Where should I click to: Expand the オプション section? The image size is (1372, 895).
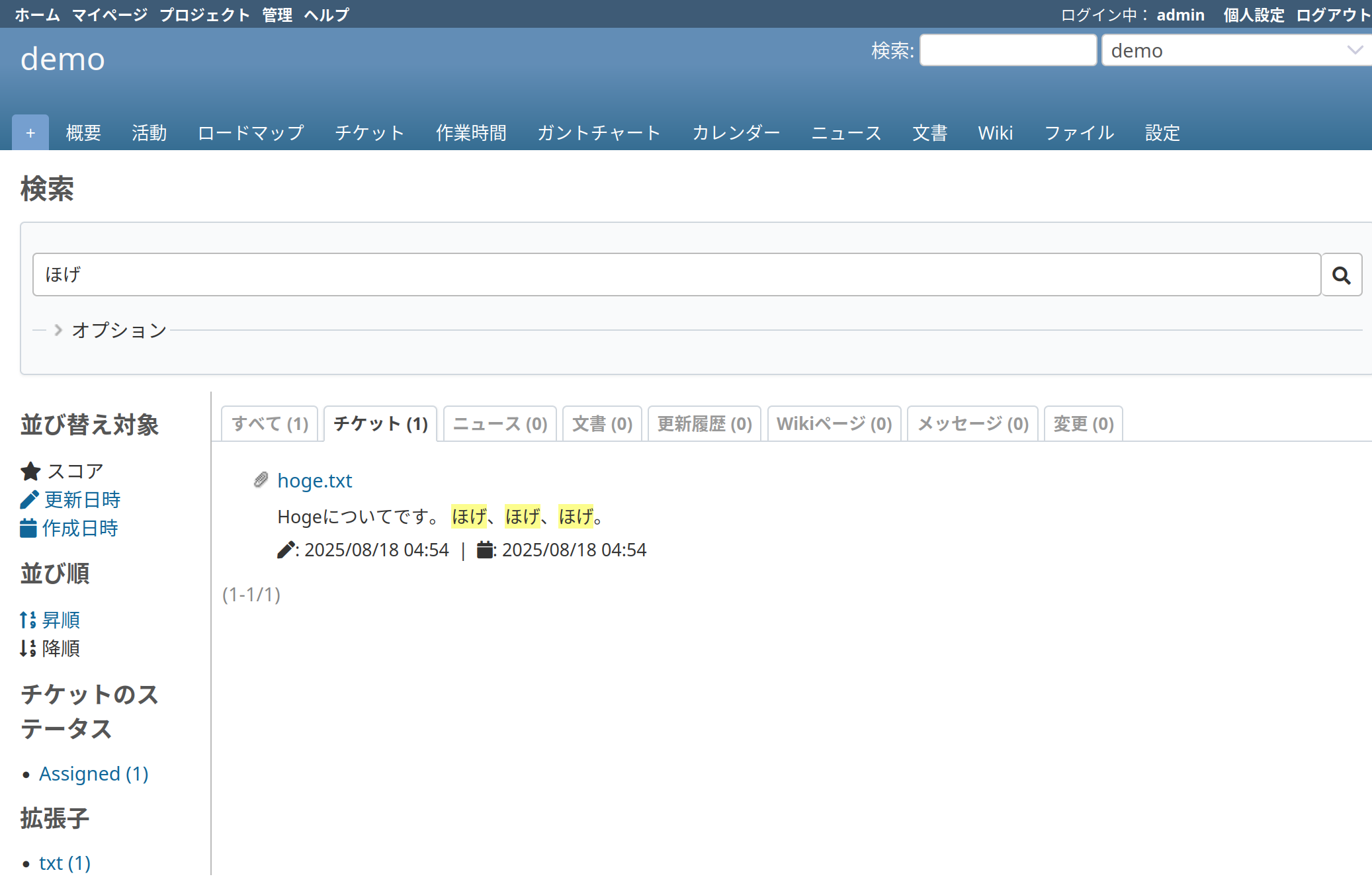coord(119,330)
